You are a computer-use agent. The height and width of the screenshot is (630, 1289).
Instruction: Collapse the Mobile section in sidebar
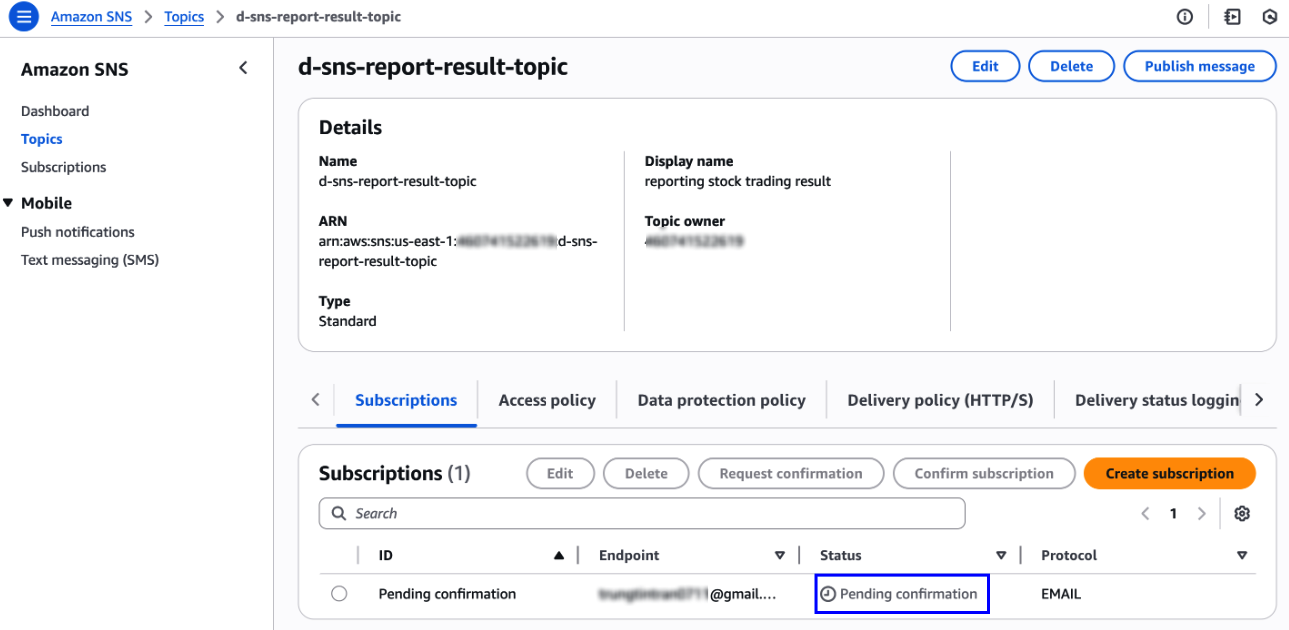click(9, 203)
